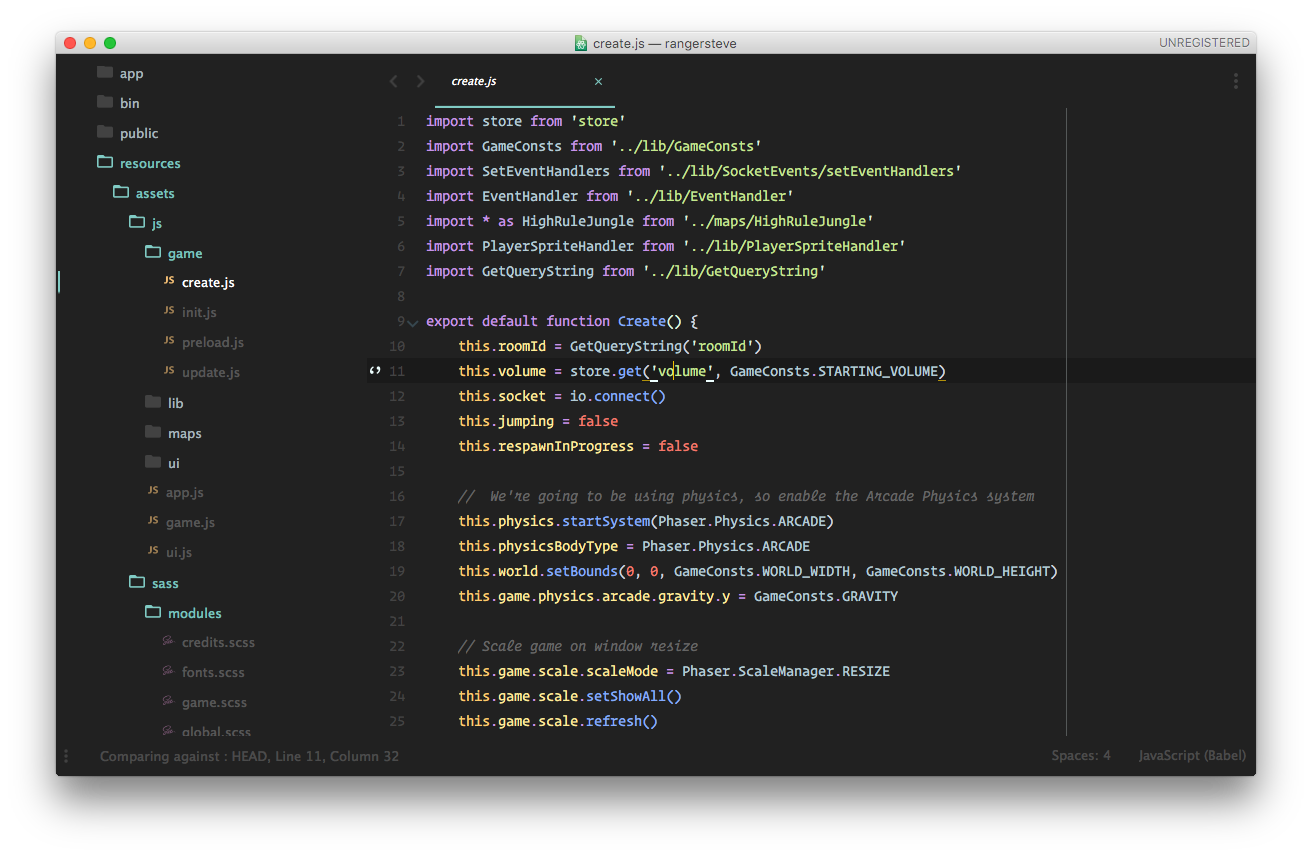Click the JS icon beside init.js
The height and width of the screenshot is (856, 1312).
click(x=169, y=312)
